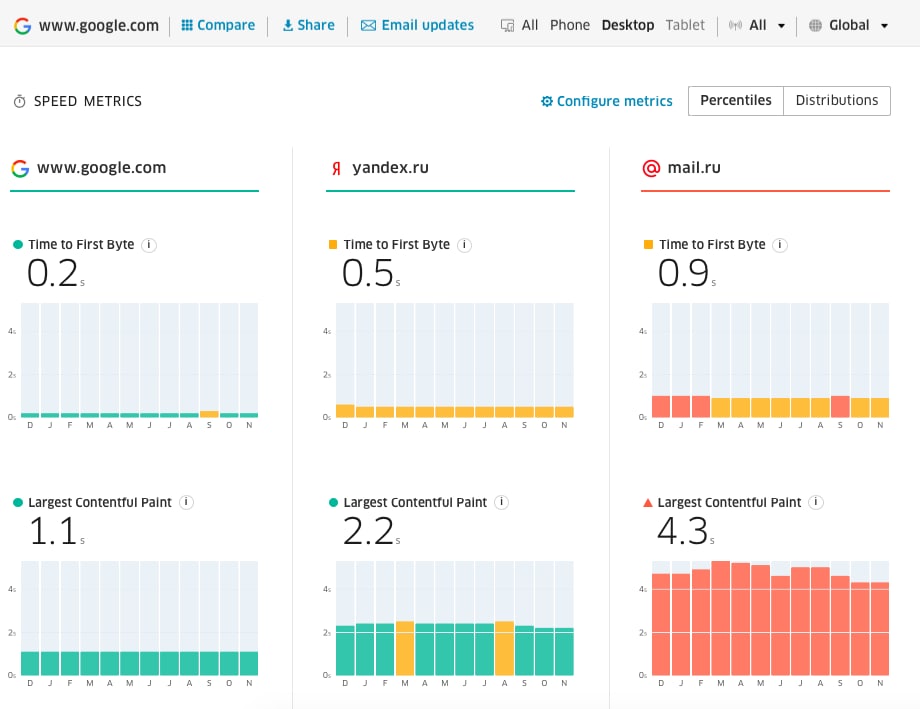Click the mail.ru @ logo icon
Image resolution: width=920 pixels, height=709 pixels.
651,168
